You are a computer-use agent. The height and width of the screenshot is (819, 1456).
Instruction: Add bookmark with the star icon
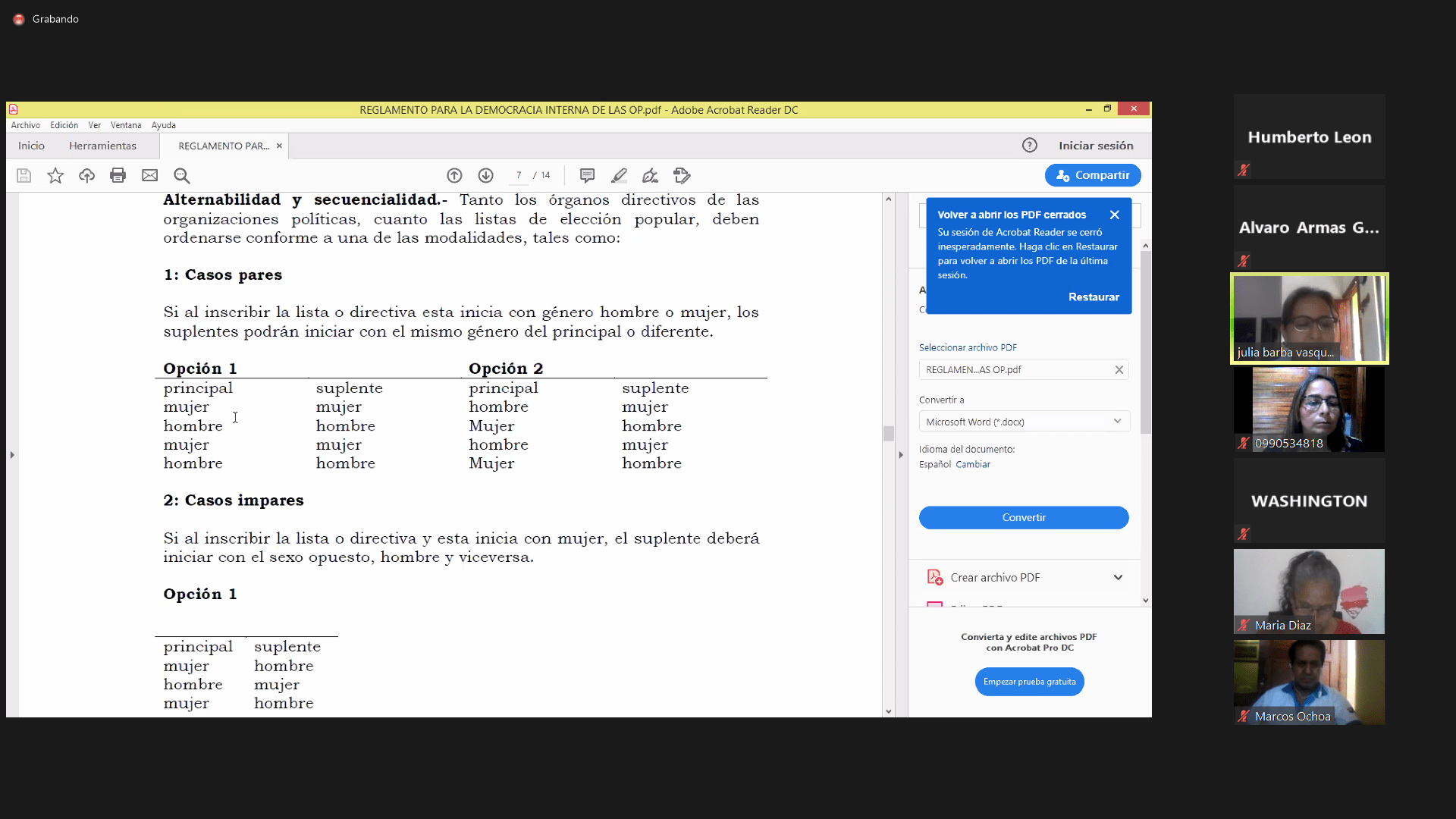tap(55, 176)
